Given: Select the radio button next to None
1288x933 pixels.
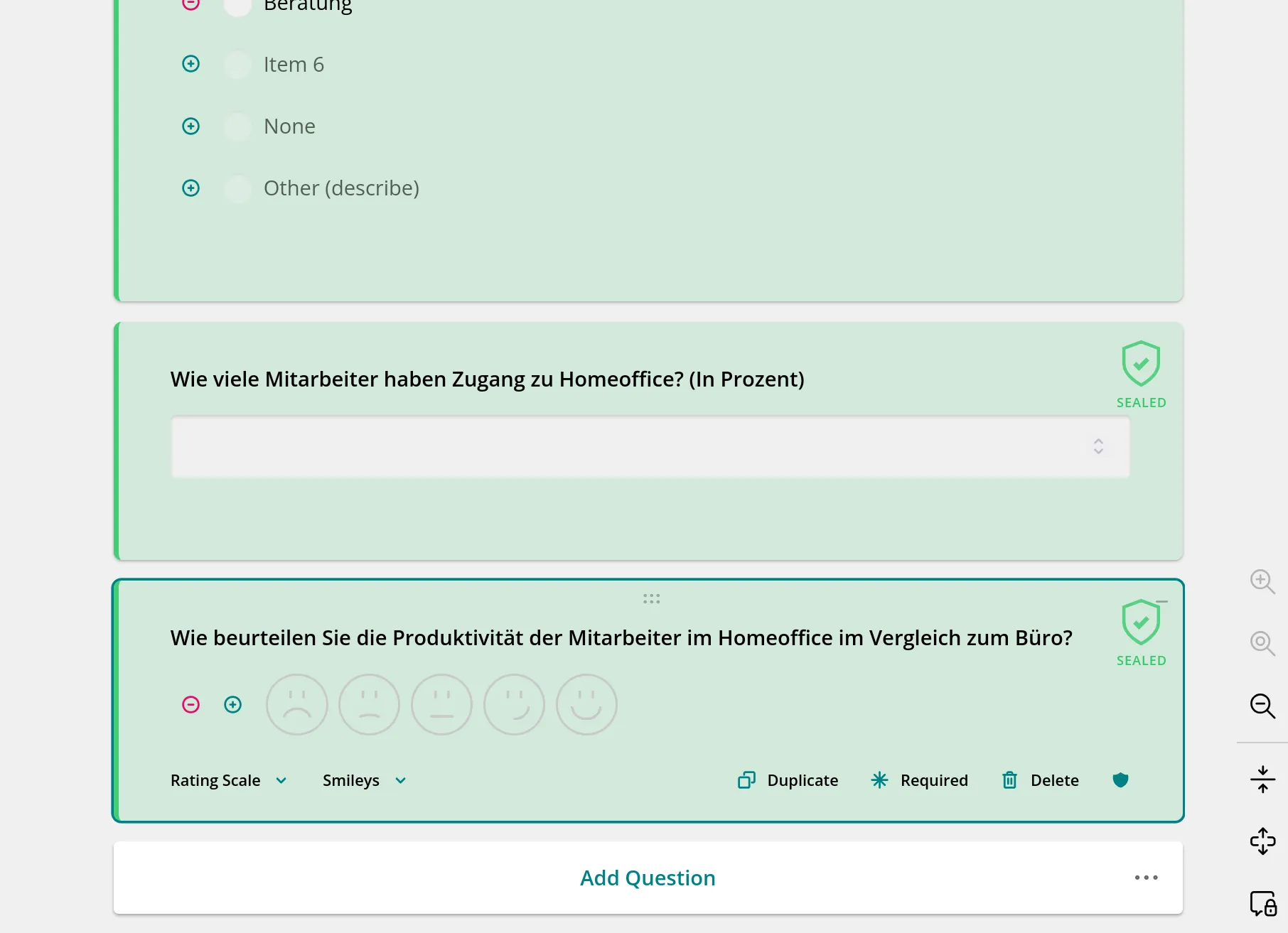Looking at the screenshot, I should [x=237, y=126].
